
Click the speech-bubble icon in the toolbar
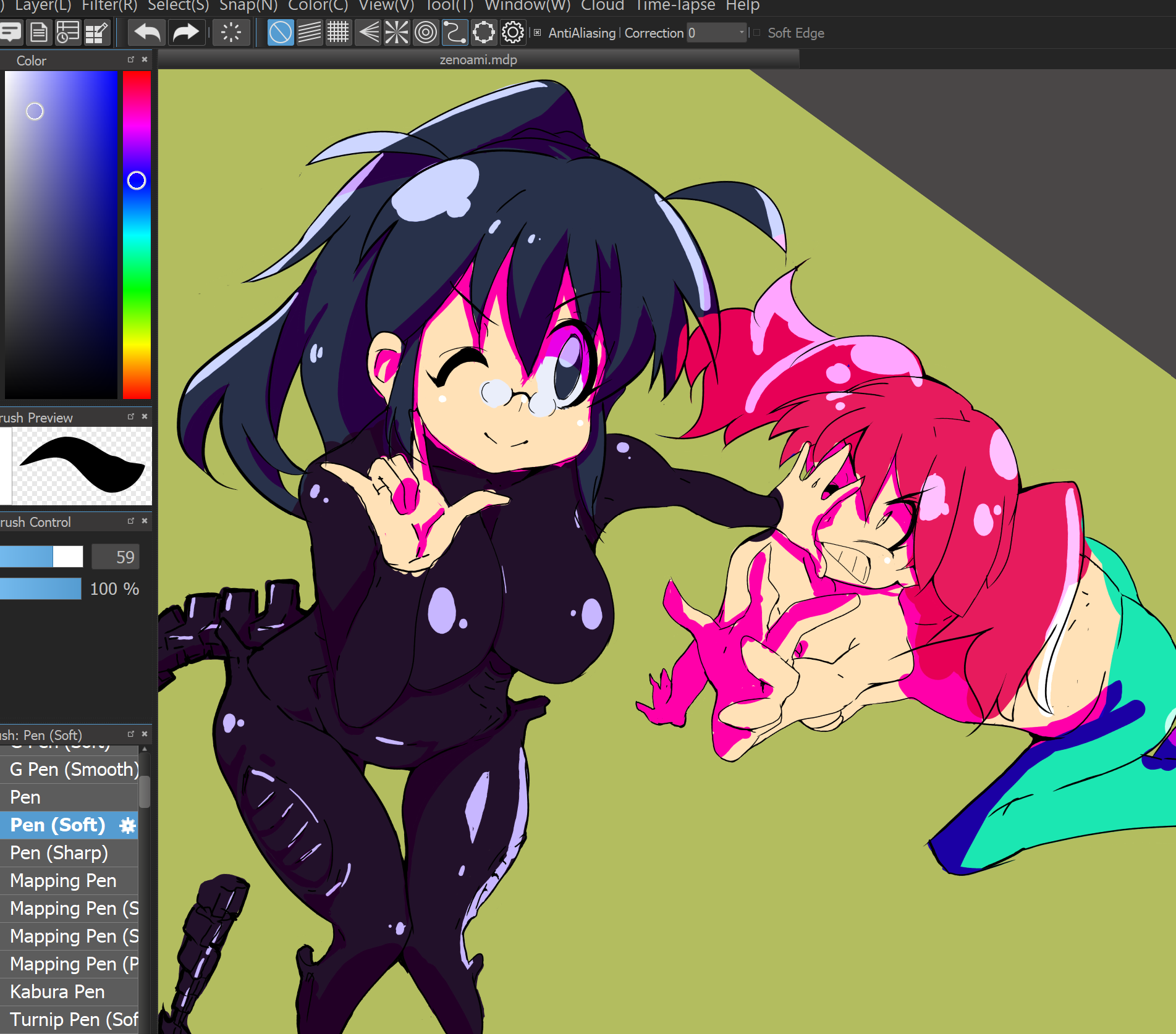tap(11, 32)
